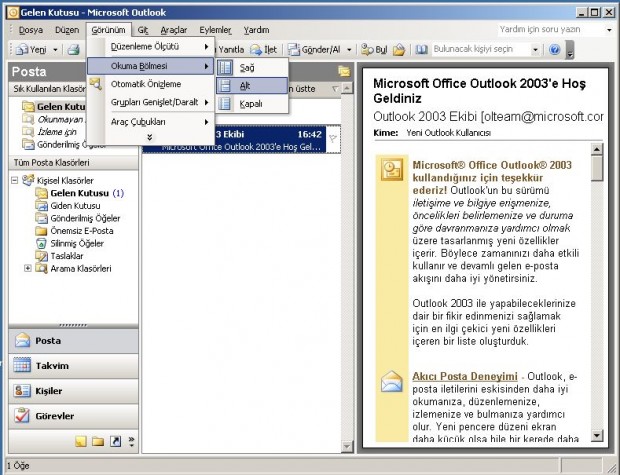Viewport: 620px width, 475px height.
Task: Click the organize folder icon in toolbar
Action: point(399,50)
